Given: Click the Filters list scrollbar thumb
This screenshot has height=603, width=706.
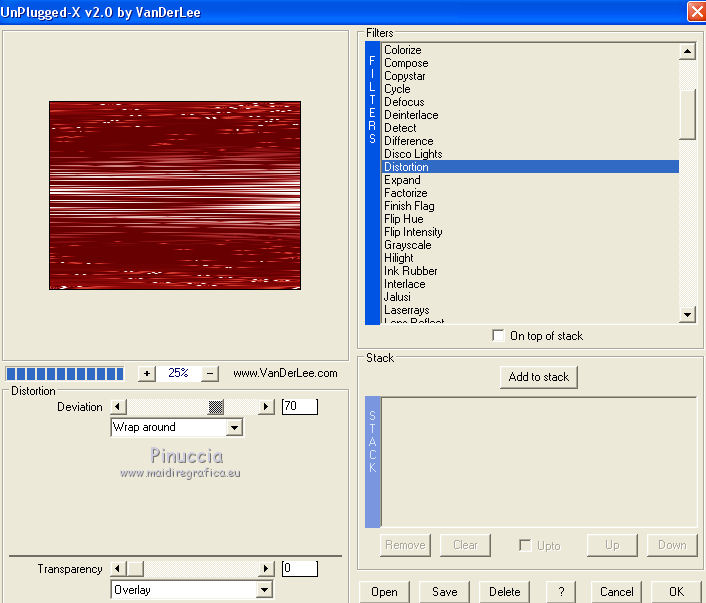Looking at the screenshot, I should tap(687, 114).
